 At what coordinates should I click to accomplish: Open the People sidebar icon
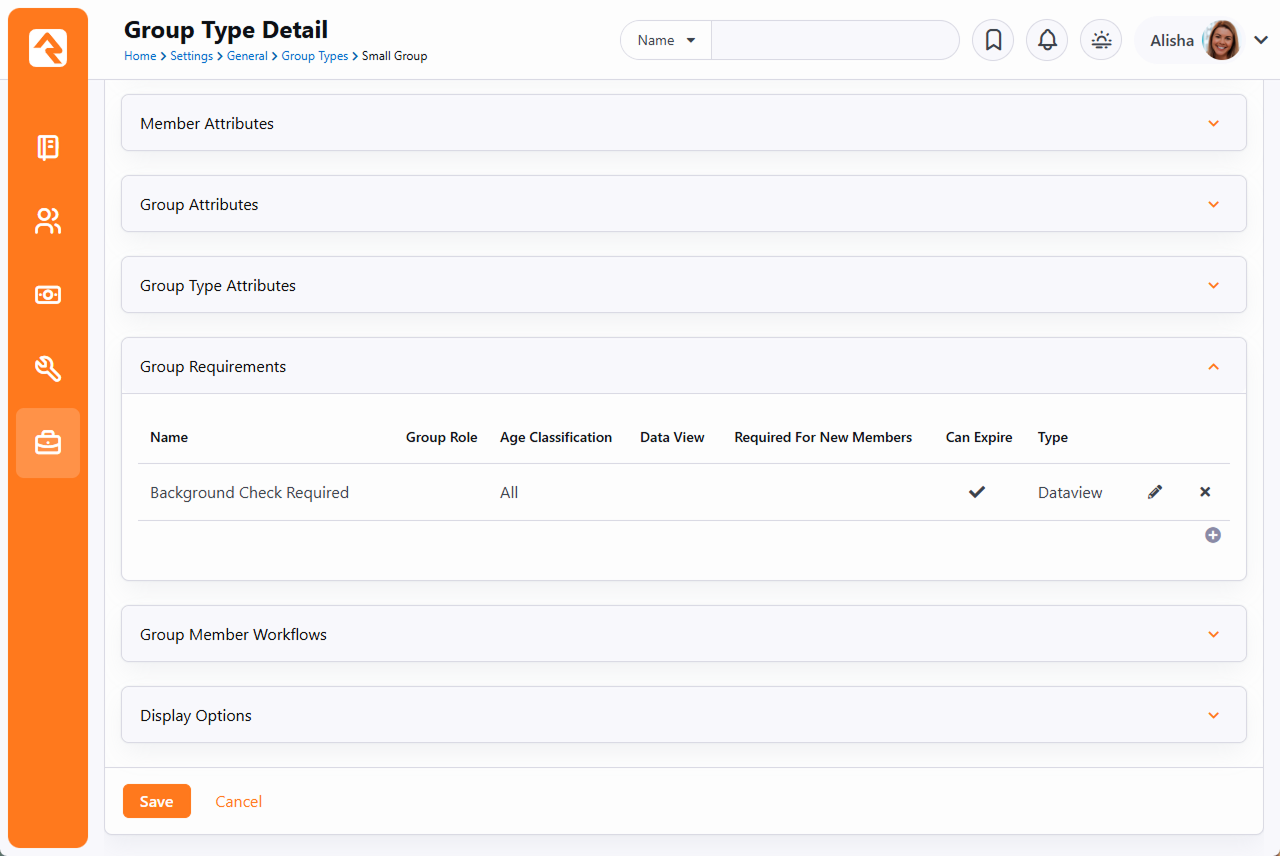pyautogui.click(x=48, y=221)
